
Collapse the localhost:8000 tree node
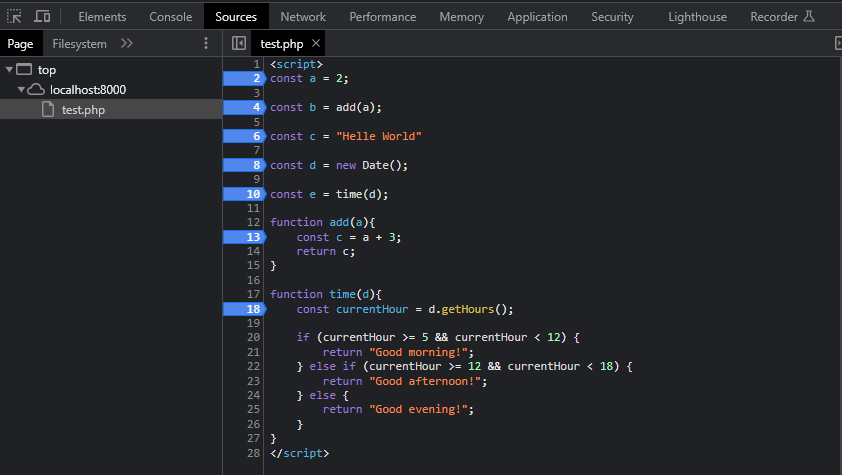click(x=21, y=90)
